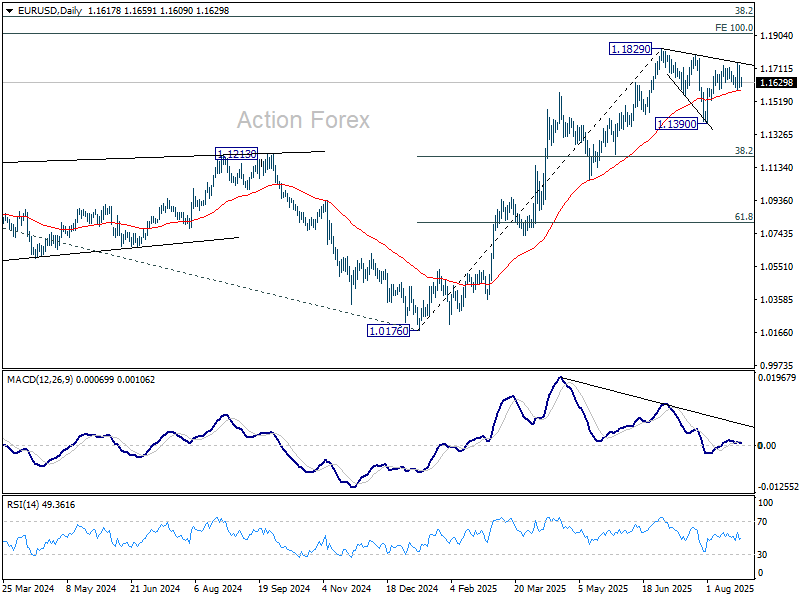The image size is (800, 600).
Task: Click the RSI 70 level axis label
Action: point(762,521)
